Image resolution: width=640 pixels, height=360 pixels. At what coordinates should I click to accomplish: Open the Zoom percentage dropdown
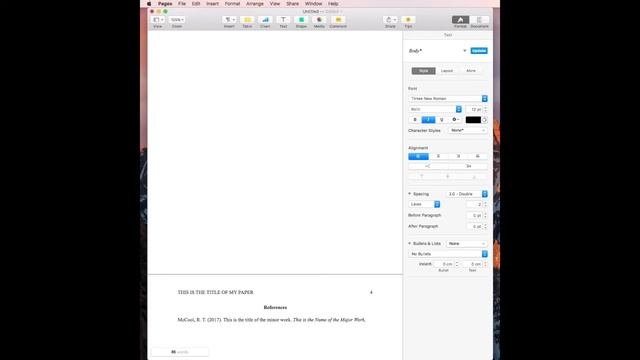[177, 20]
